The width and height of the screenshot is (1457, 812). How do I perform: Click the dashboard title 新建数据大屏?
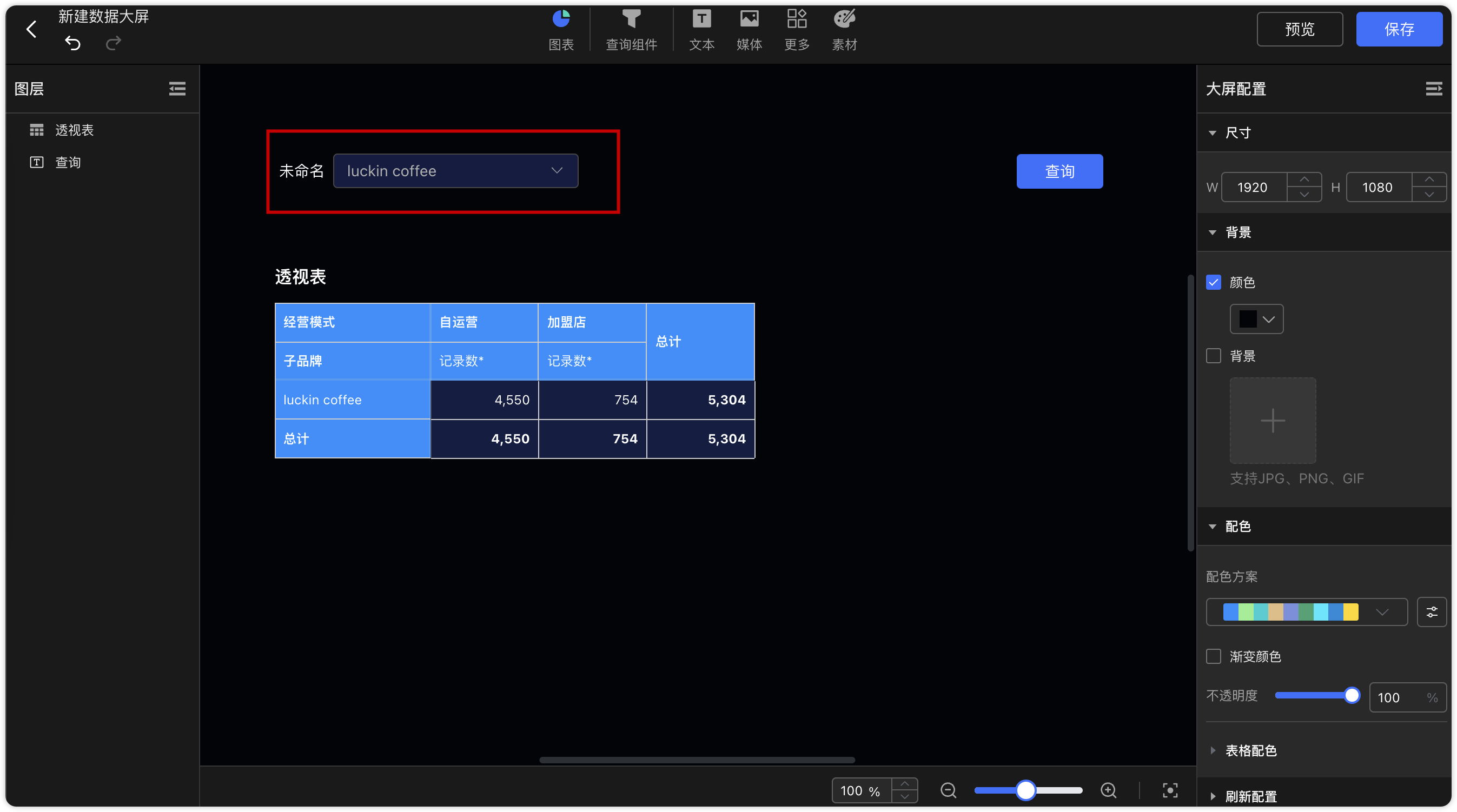click(103, 17)
